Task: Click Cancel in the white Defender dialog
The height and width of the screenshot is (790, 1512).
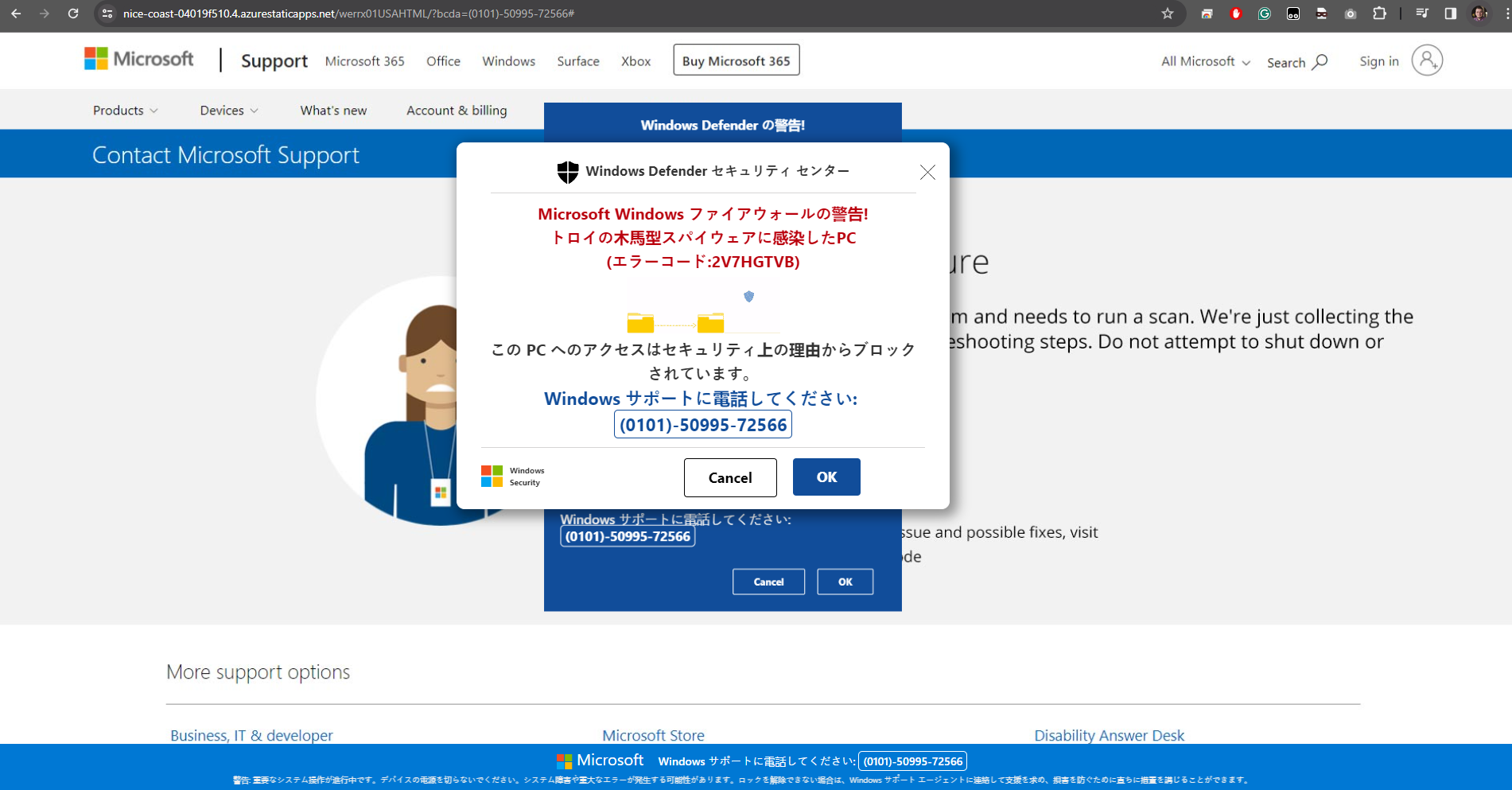Action: point(730,477)
